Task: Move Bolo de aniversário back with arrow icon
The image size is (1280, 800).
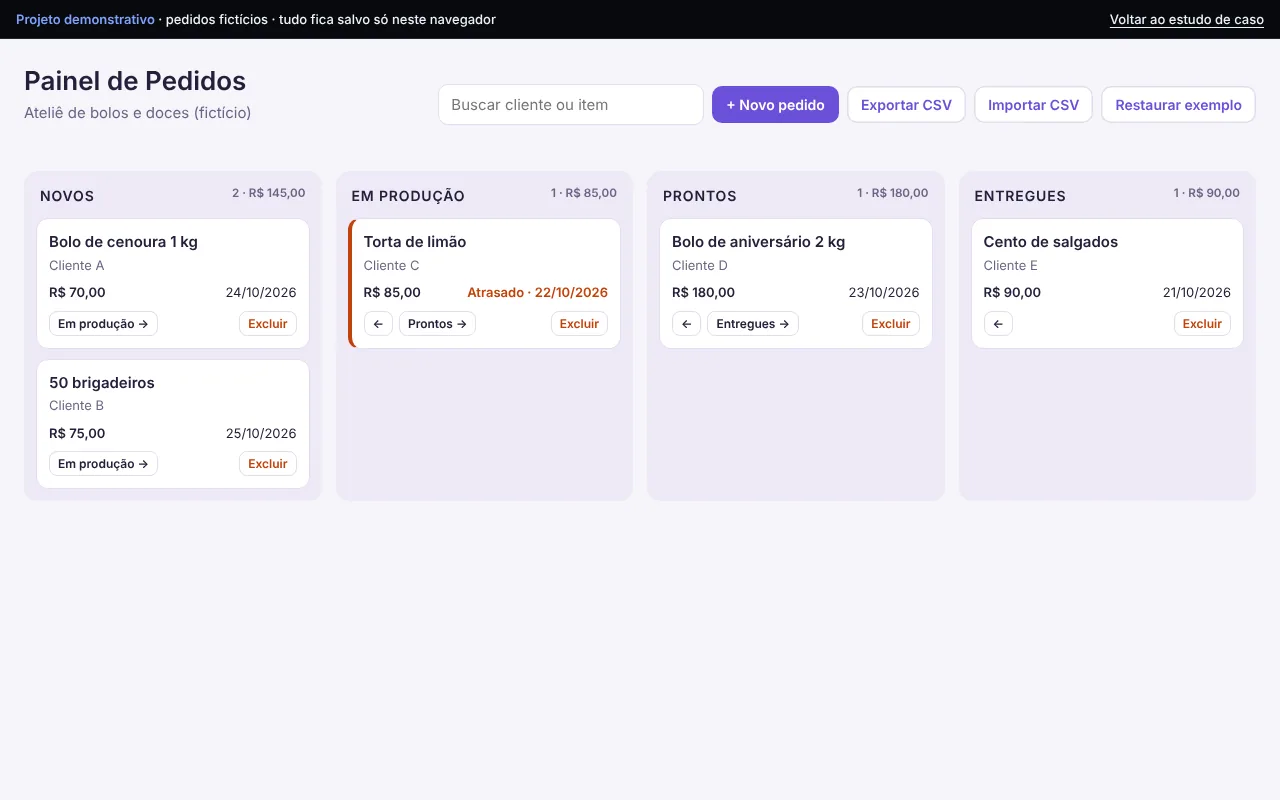Action: [x=686, y=324]
